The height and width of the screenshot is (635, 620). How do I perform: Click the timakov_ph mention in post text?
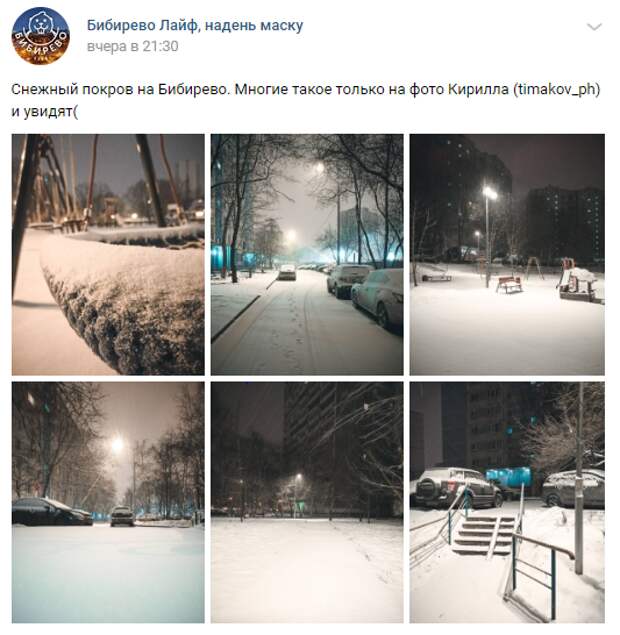557,89
